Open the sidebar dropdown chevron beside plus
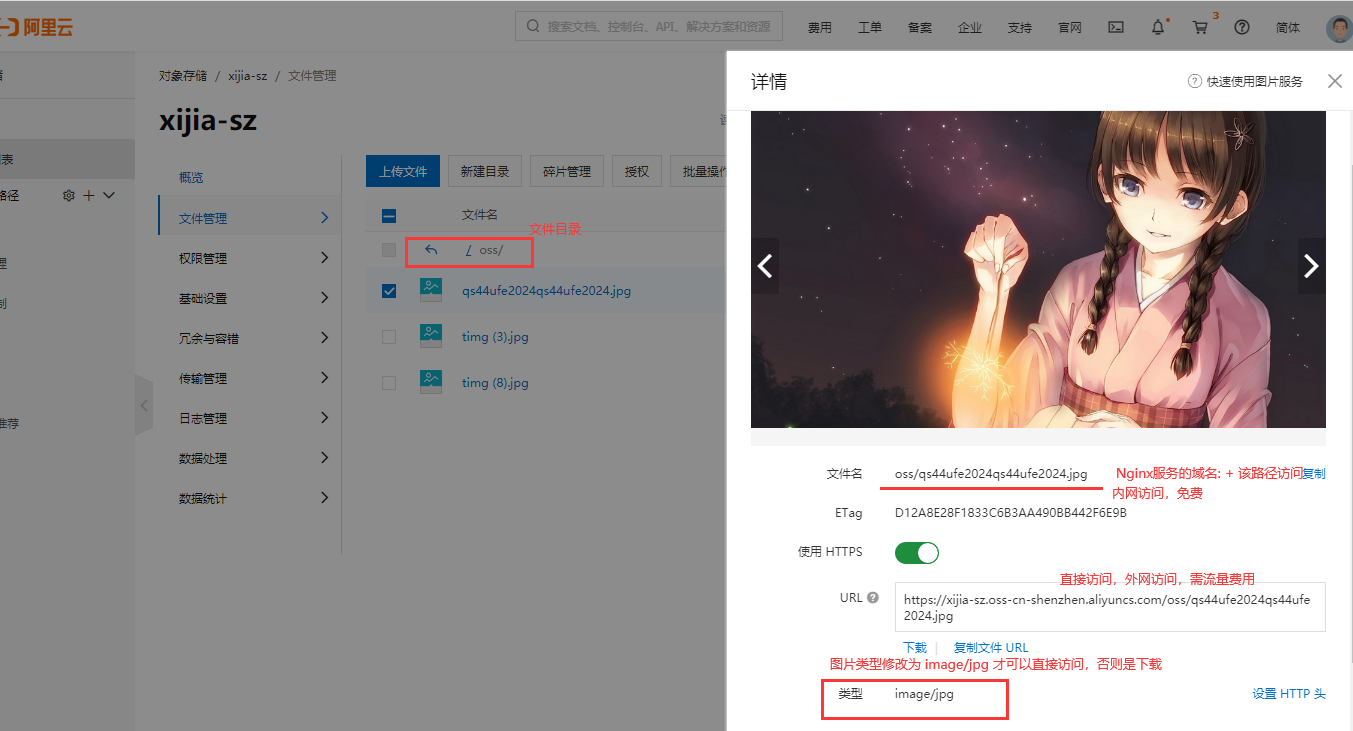The image size is (1353, 731). coord(109,195)
